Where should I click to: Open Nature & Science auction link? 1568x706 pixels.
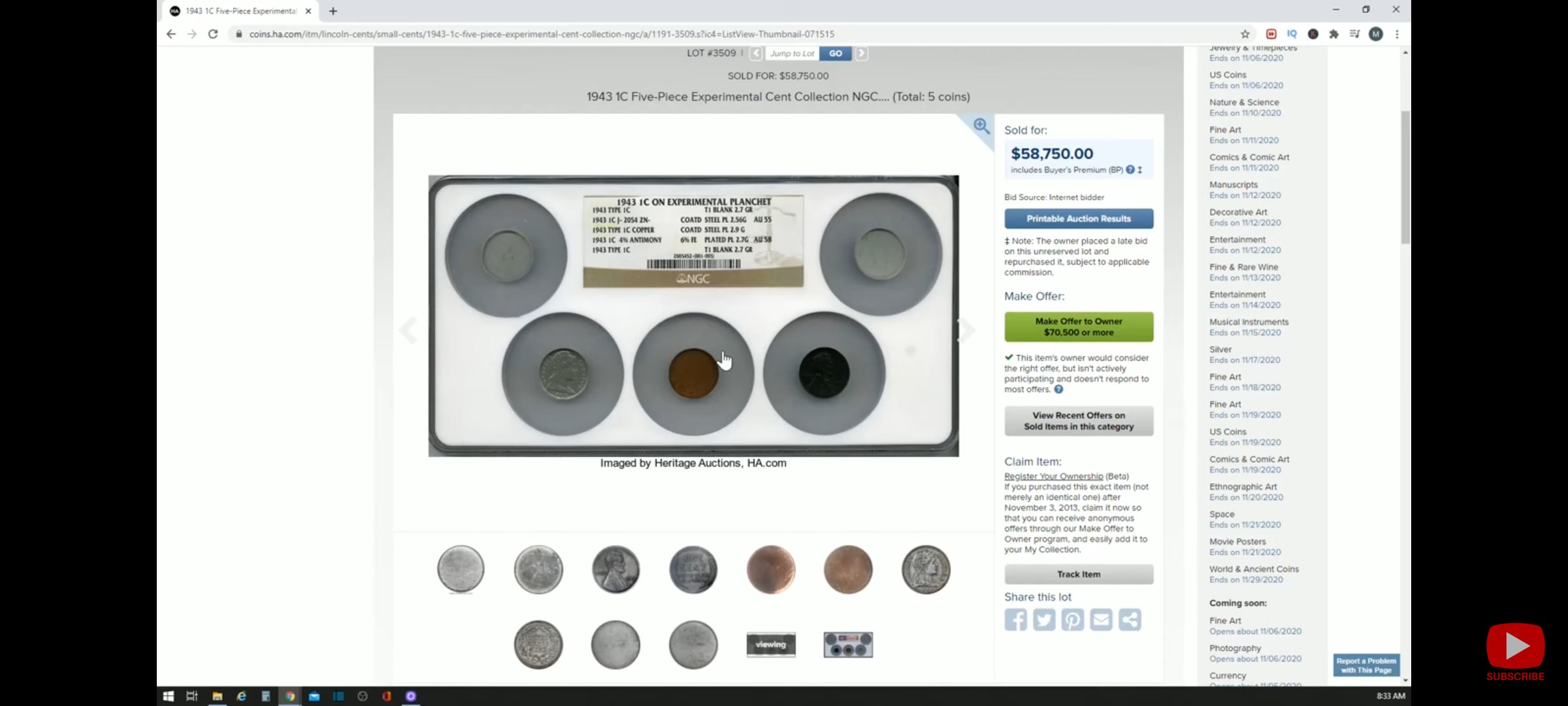click(x=1244, y=103)
